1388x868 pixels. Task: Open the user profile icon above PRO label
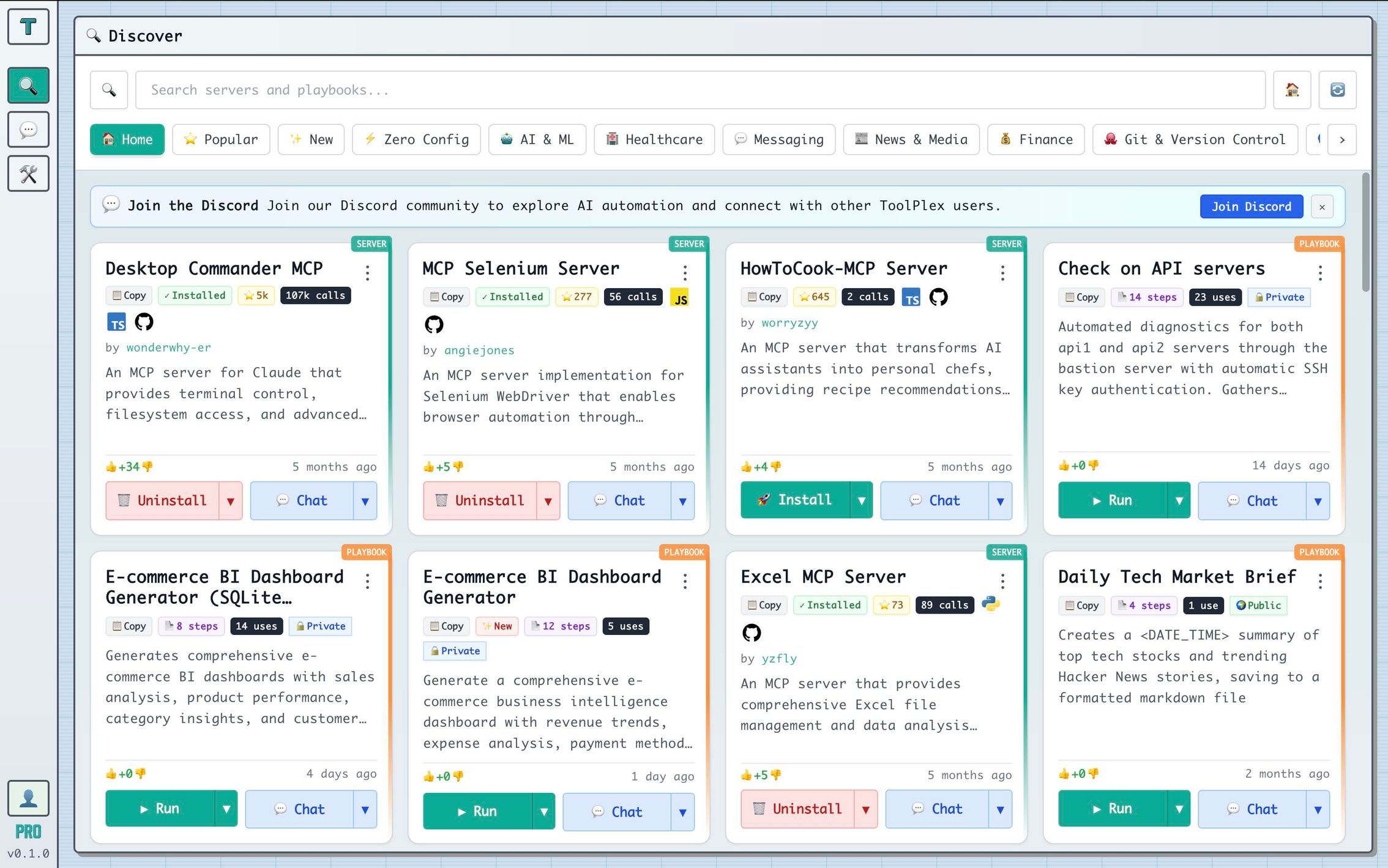tap(28, 798)
